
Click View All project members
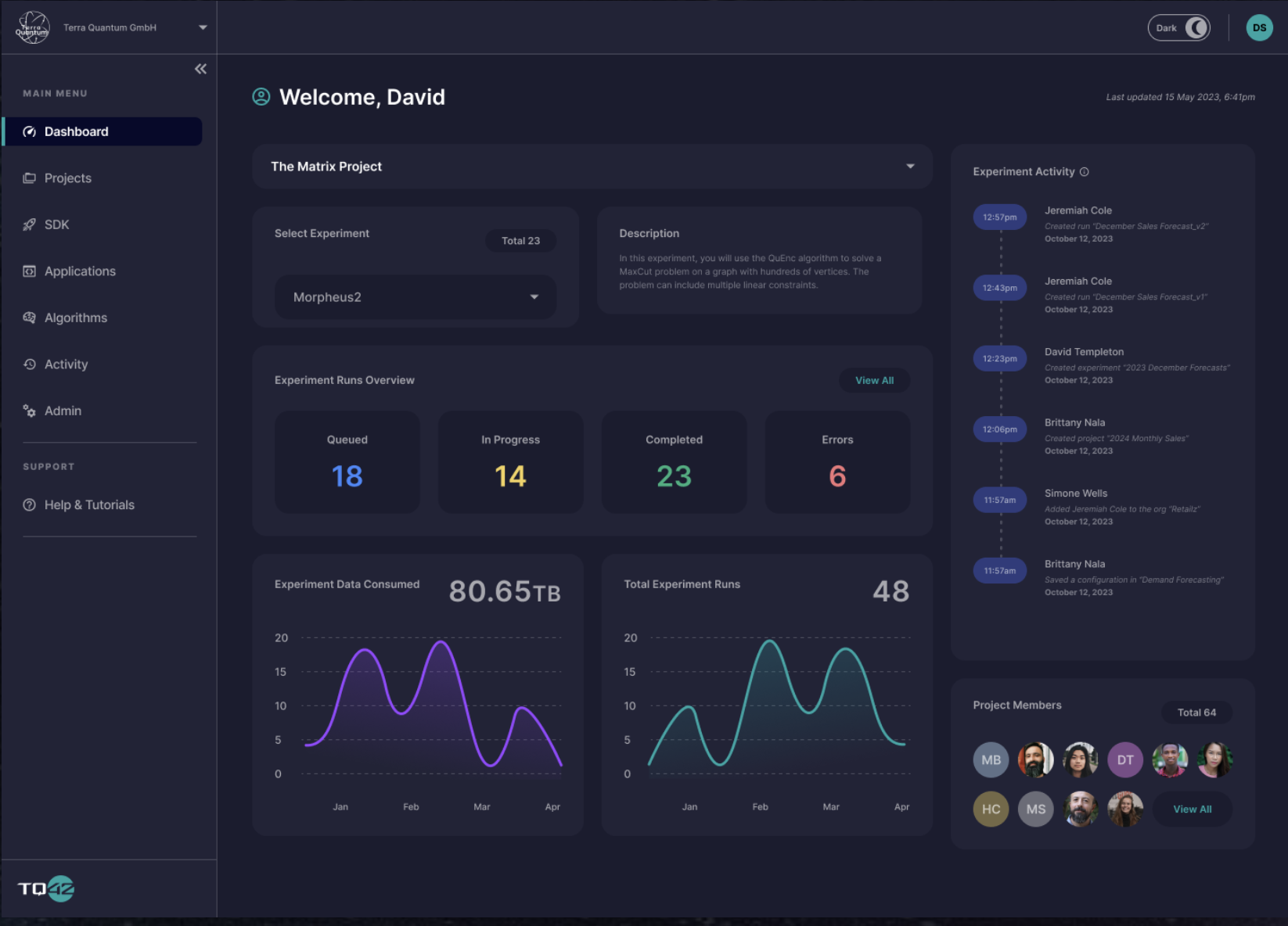coord(1192,809)
